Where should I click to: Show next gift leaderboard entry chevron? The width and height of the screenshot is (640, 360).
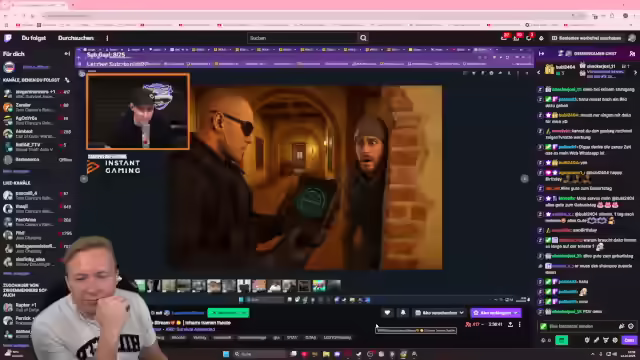click(x=635, y=72)
